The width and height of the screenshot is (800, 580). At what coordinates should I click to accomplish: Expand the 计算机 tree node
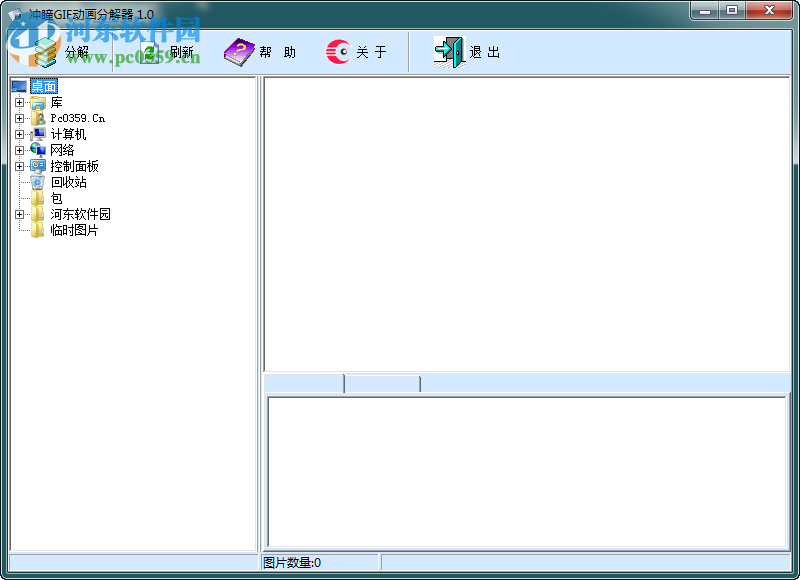(20, 134)
